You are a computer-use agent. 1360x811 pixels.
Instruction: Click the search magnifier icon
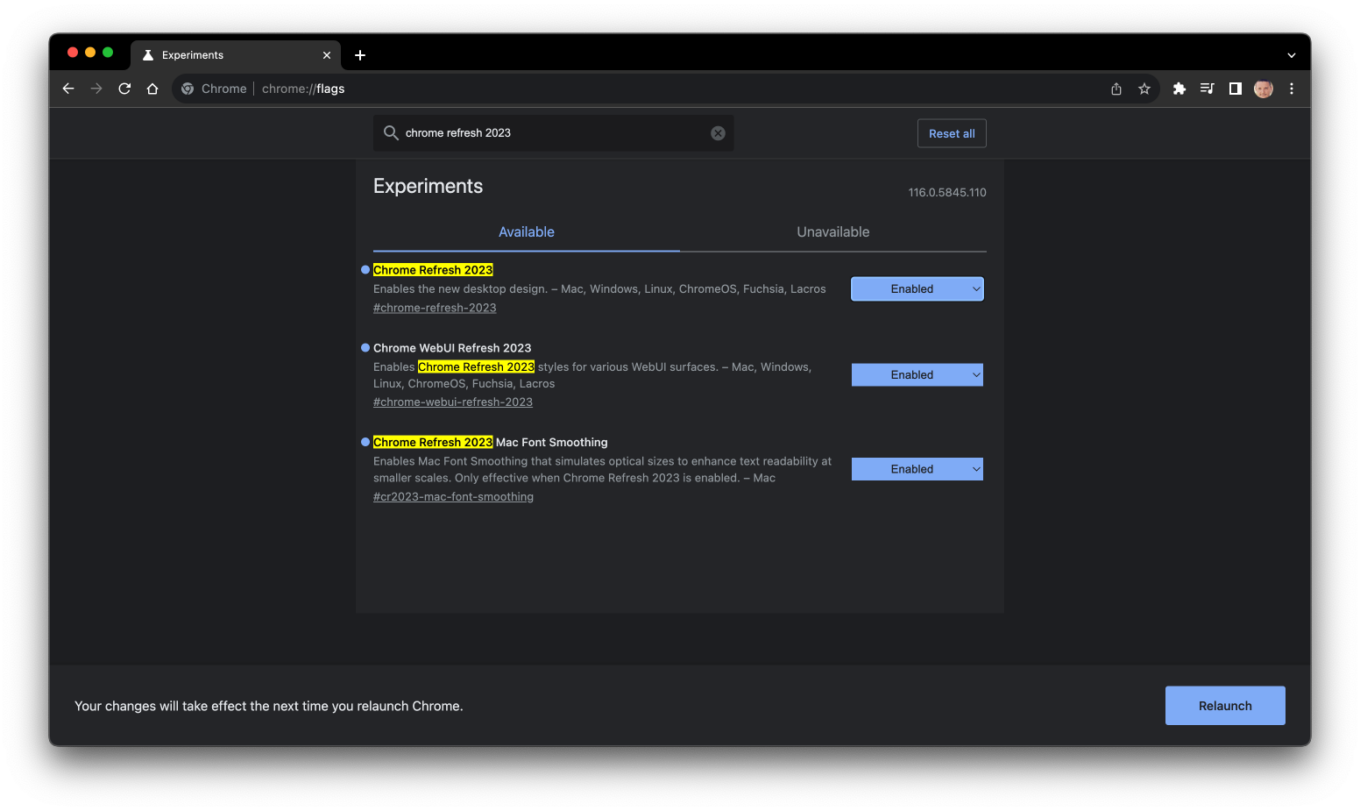tap(391, 133)
